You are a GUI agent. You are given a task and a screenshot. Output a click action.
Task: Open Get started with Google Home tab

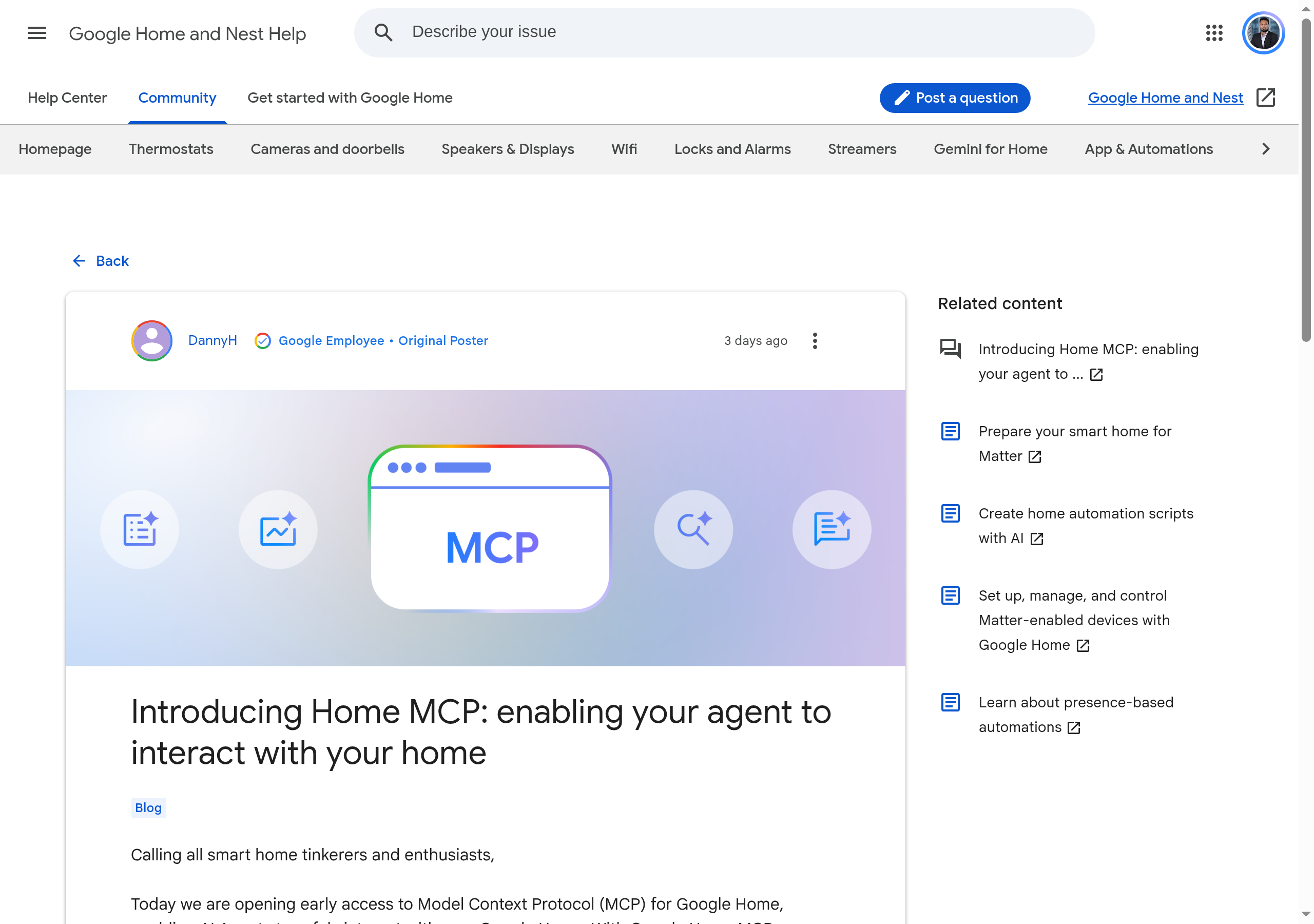coord(350,98)
